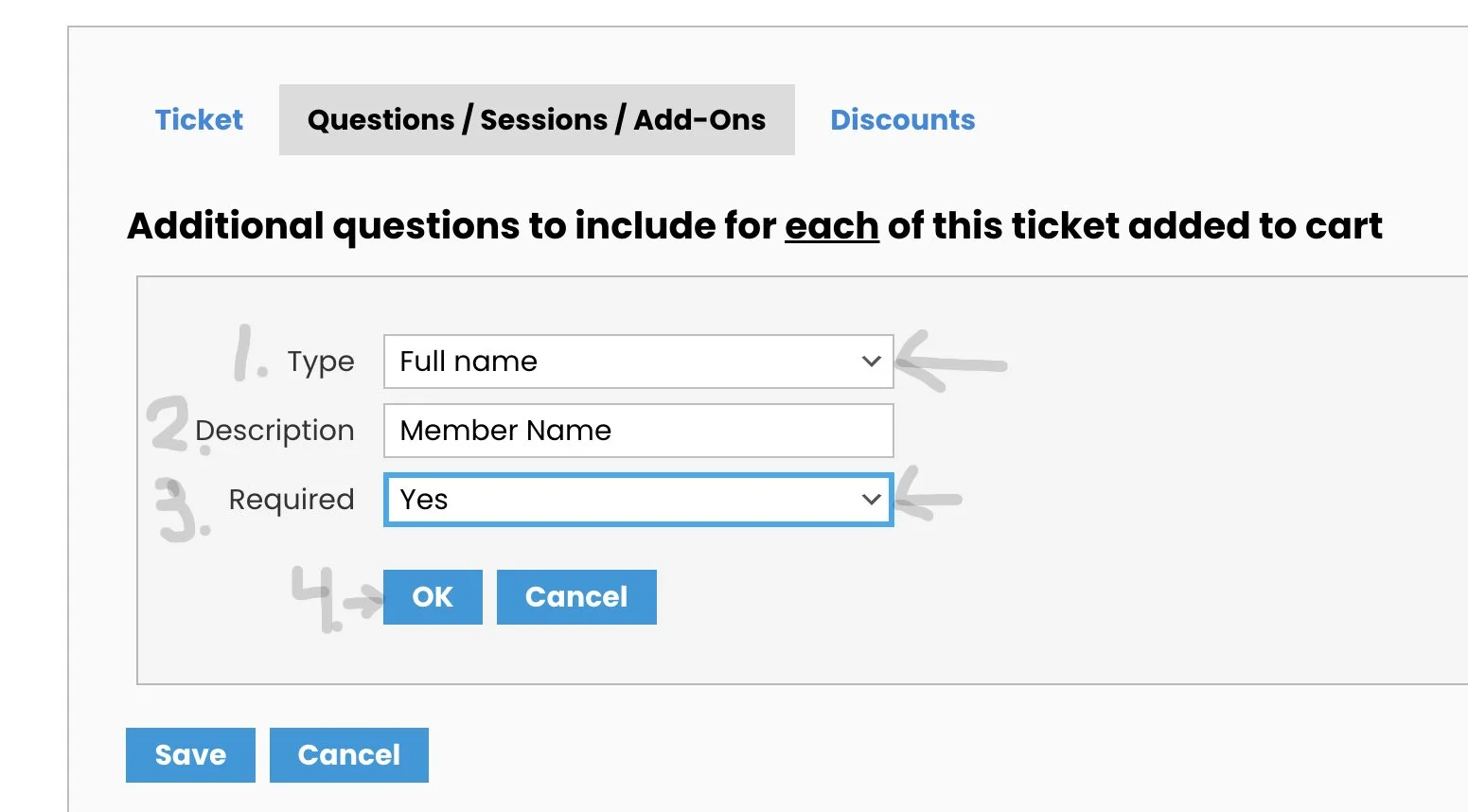Click the handwritten number 2 annotation
1468x812 pixels.
tap(170, 425)
